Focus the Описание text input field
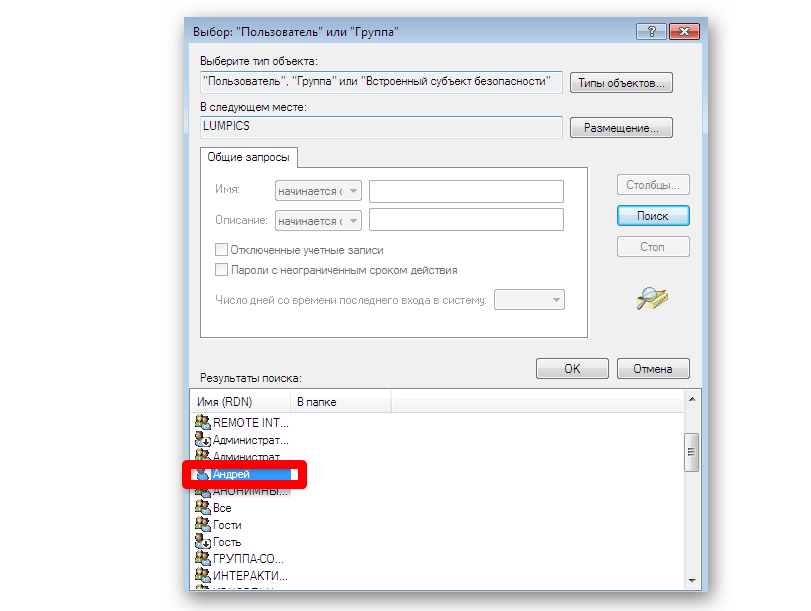The width and height of the screenshot is (811, 611). pyautogui.click(x=466, y=219)
